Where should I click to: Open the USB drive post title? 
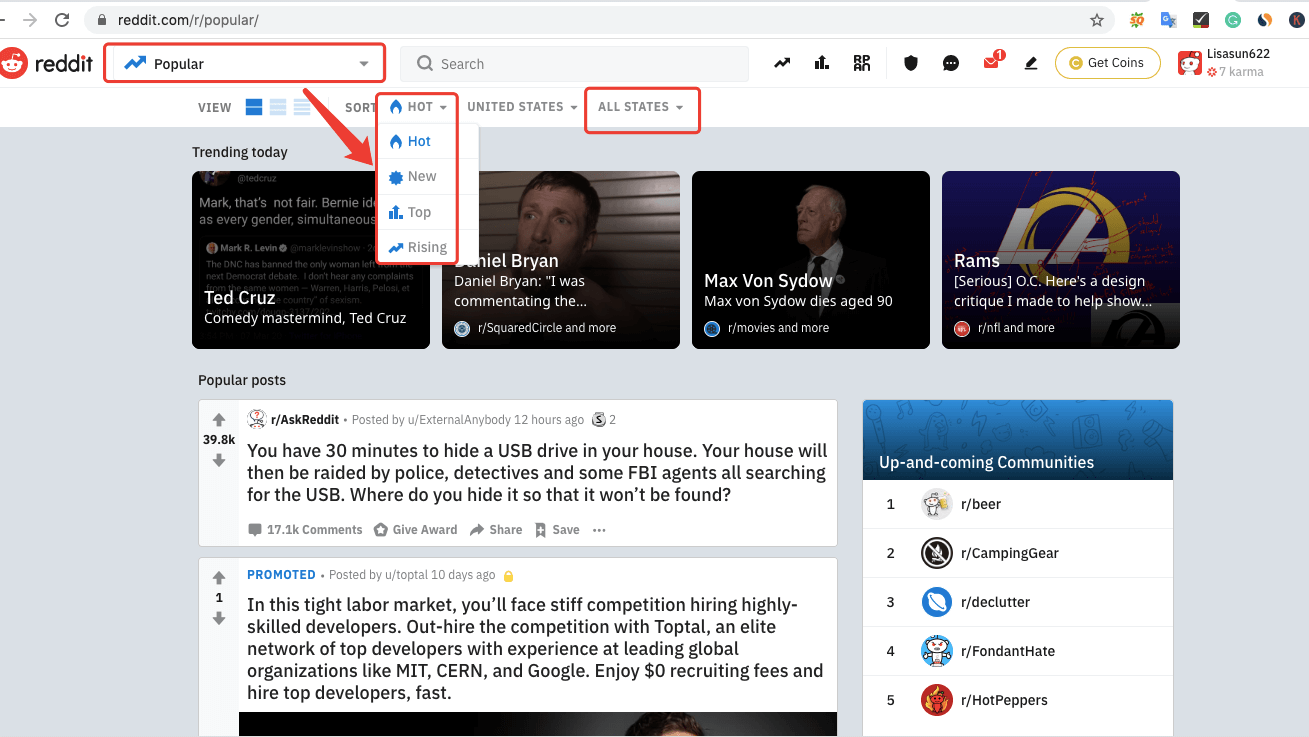coord(537,473)
